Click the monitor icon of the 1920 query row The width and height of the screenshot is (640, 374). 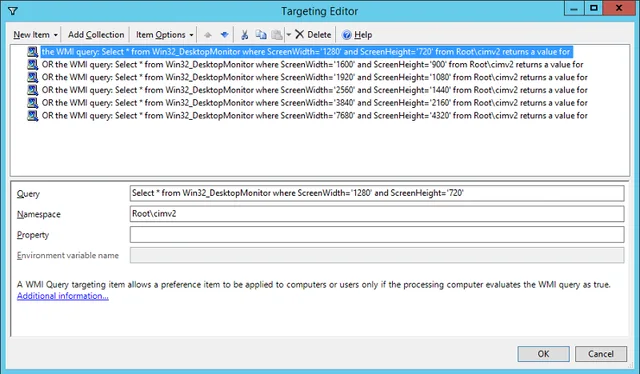click(x=33, y=77)
